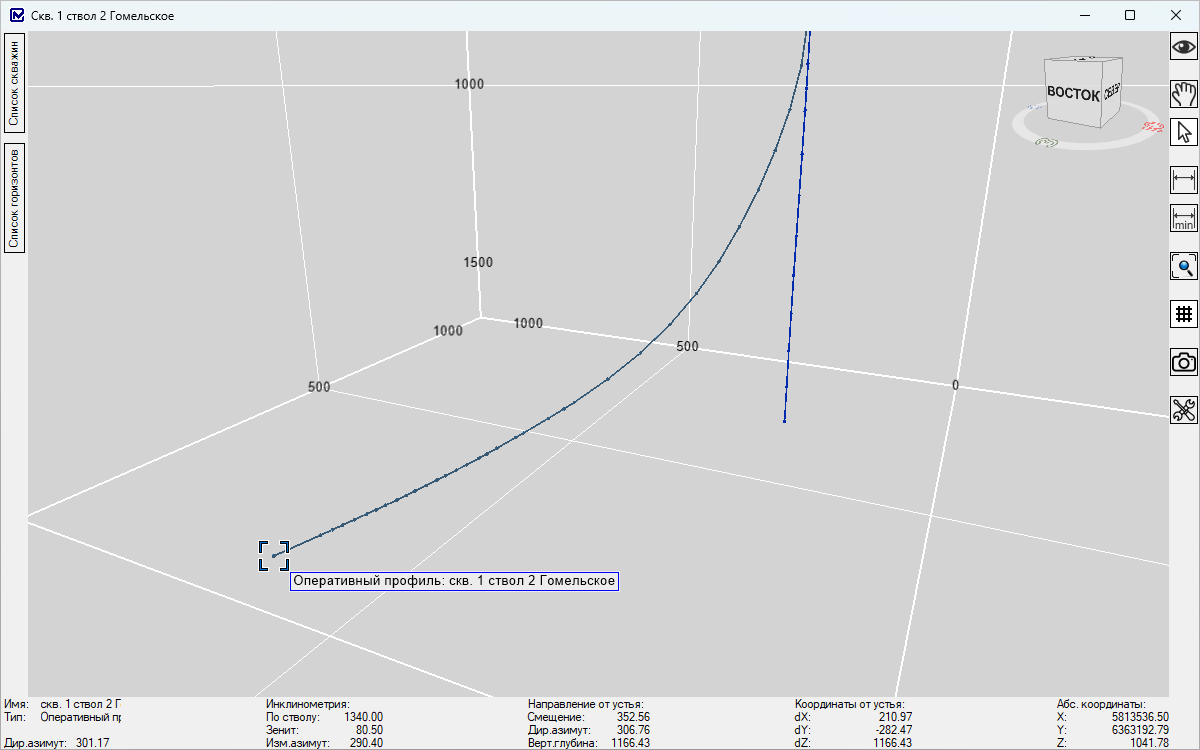Activate the distance measurement tool

(1184, 179)
